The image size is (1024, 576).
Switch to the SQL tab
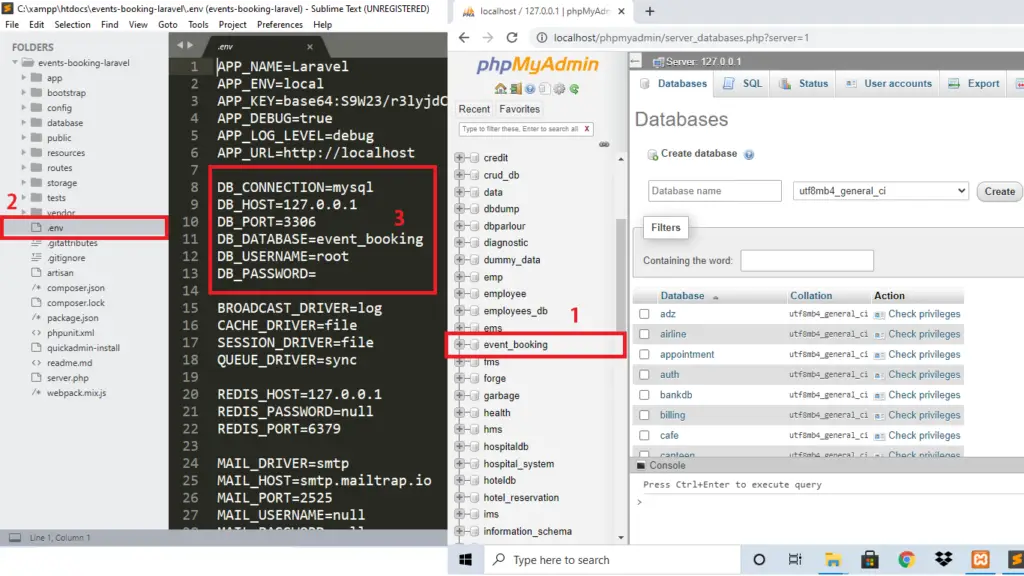[x=743, y=84]
